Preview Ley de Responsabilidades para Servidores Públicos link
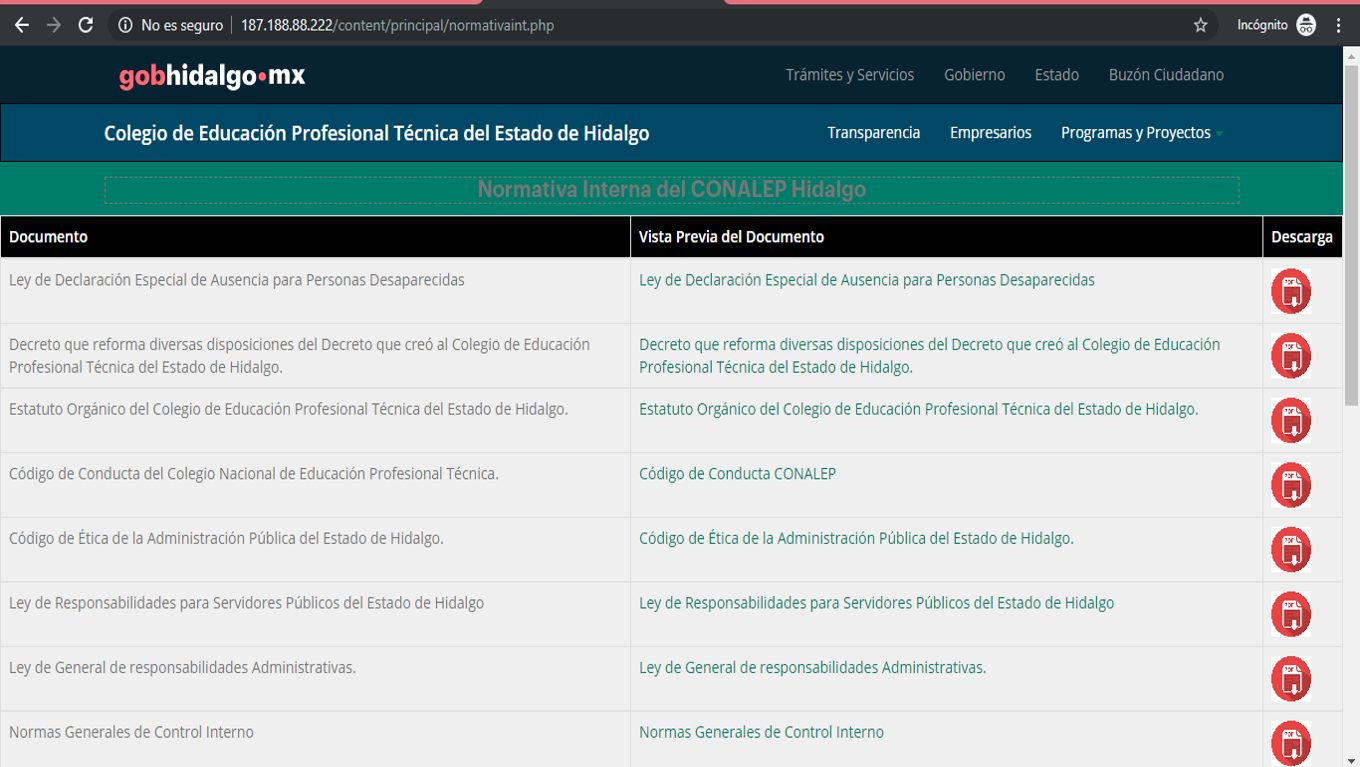1360x767 pixels. [877, 603]
